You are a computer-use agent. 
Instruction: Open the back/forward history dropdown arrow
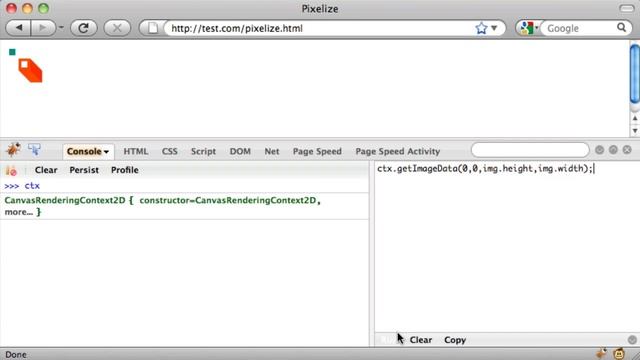(61, 28)
